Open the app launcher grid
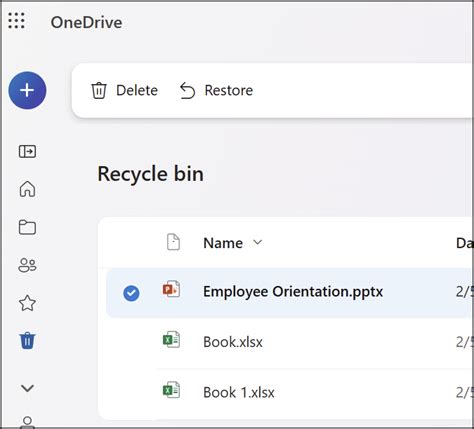474x429 pixels. (16, 21)
